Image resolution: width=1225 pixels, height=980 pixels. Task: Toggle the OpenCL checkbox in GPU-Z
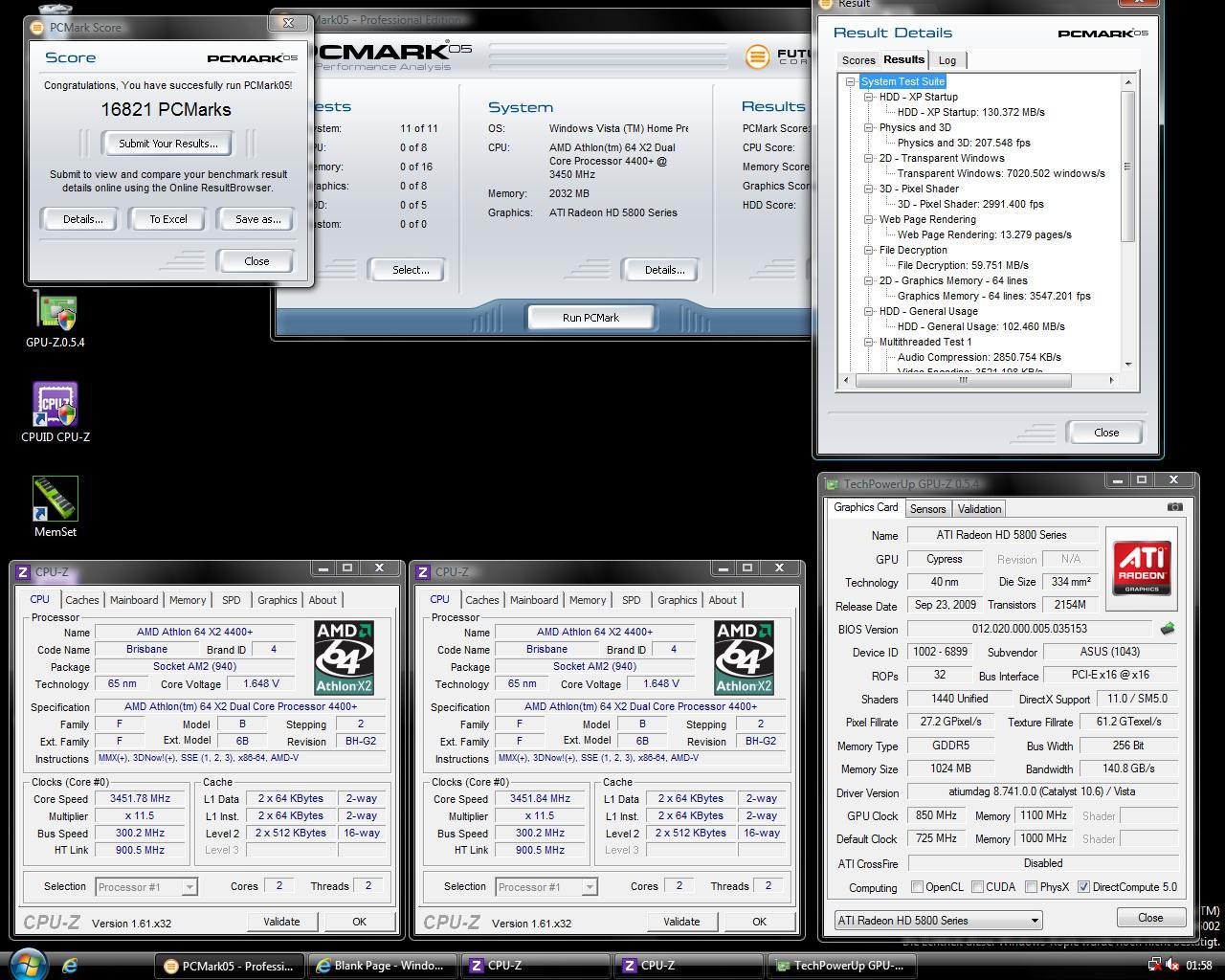pos(918,887)
